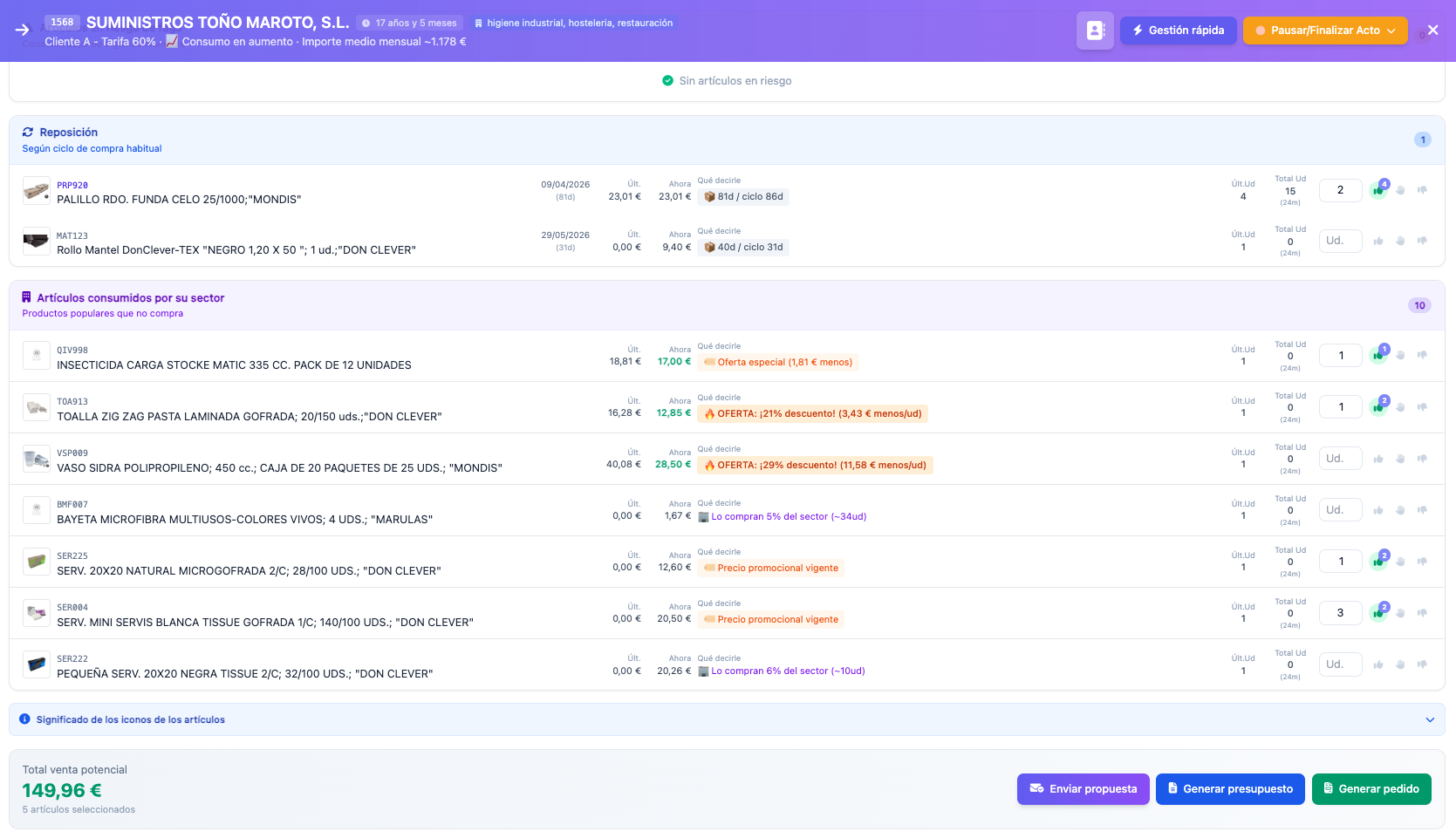Click Oferta especial (1,81 € menos) tag

[778, 363]
